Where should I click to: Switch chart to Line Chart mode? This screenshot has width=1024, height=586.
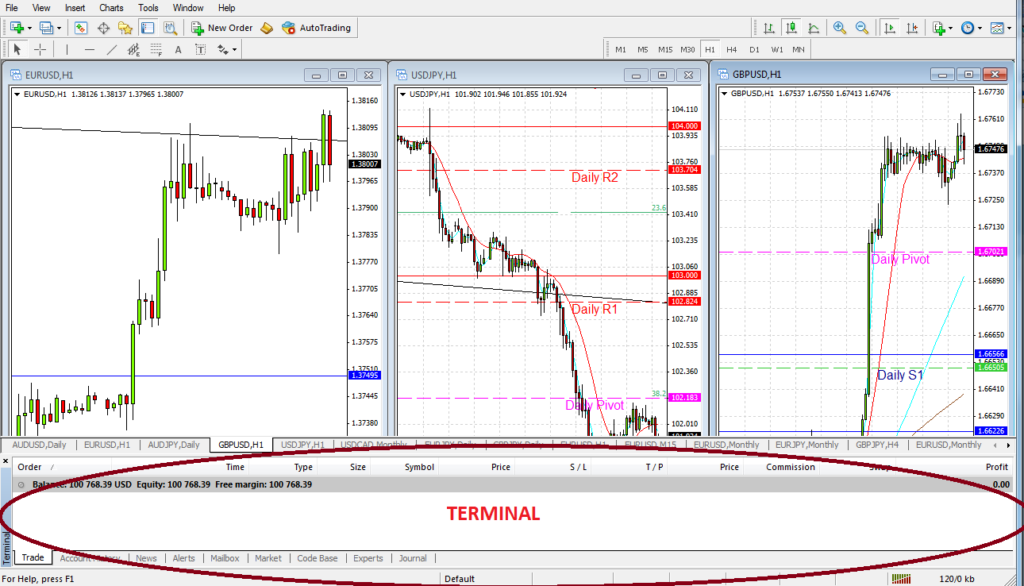coord(814,27)
